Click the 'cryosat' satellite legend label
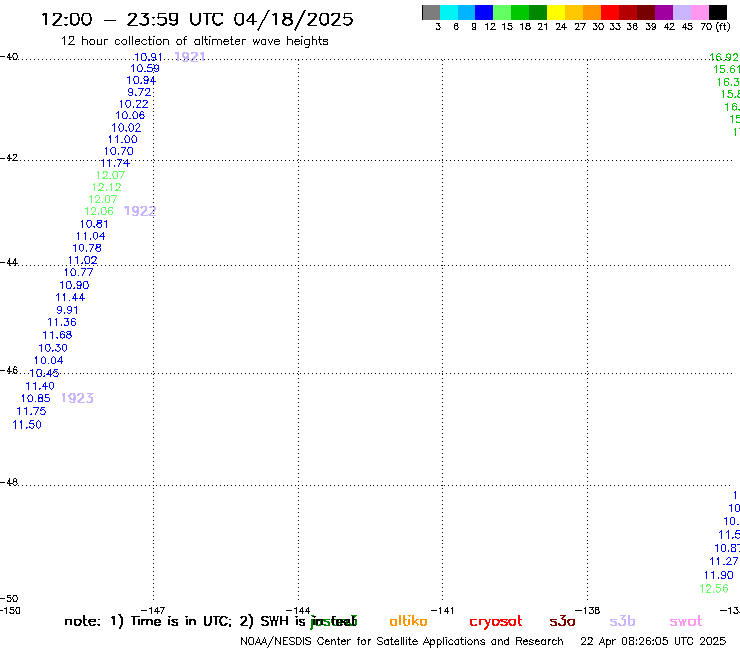This screenshot has height=650, width=740. (496, 622)
